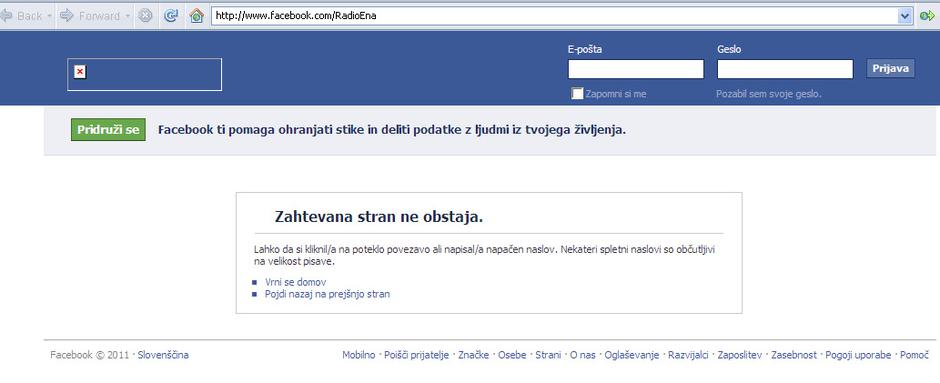Change language via Slovenščina footer link
940x383 pixels.
(163, 355)
